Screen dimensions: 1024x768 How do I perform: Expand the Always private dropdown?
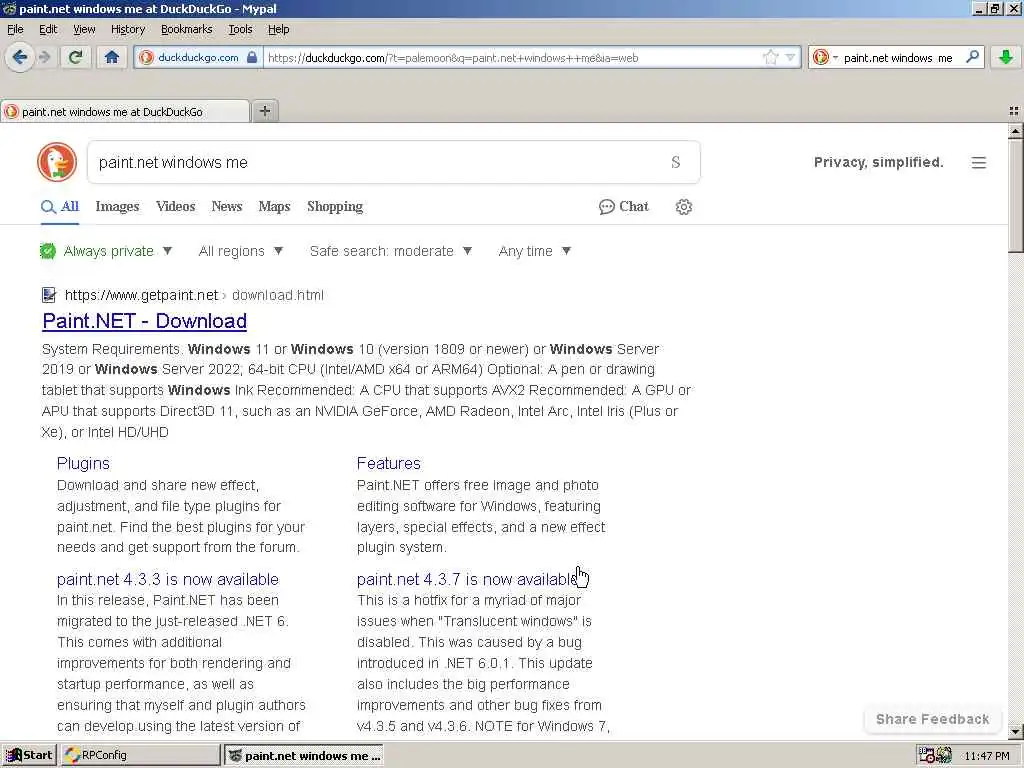[118, 251]
